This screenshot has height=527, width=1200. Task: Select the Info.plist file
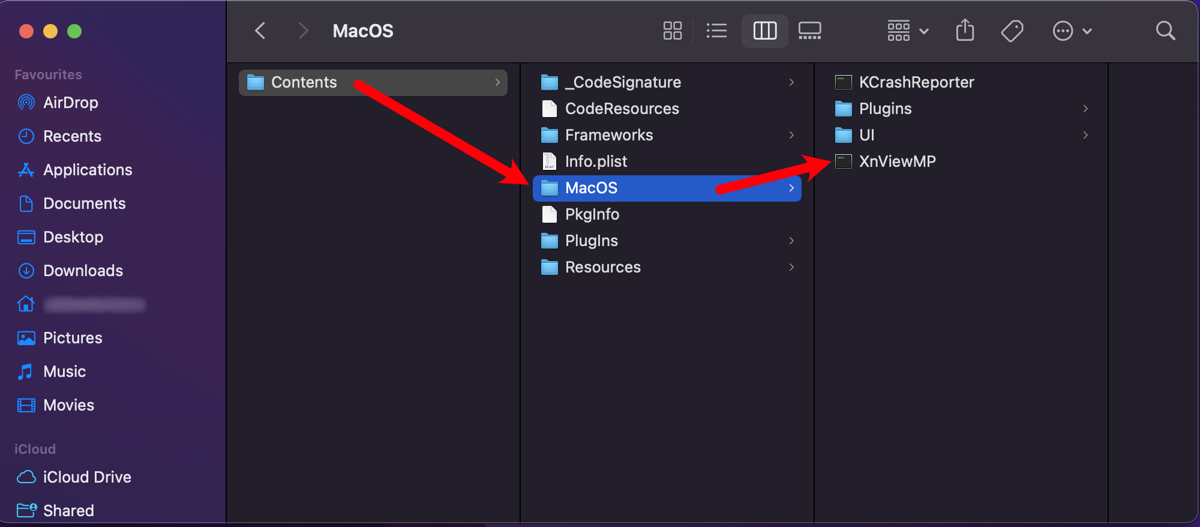[596, 161]
